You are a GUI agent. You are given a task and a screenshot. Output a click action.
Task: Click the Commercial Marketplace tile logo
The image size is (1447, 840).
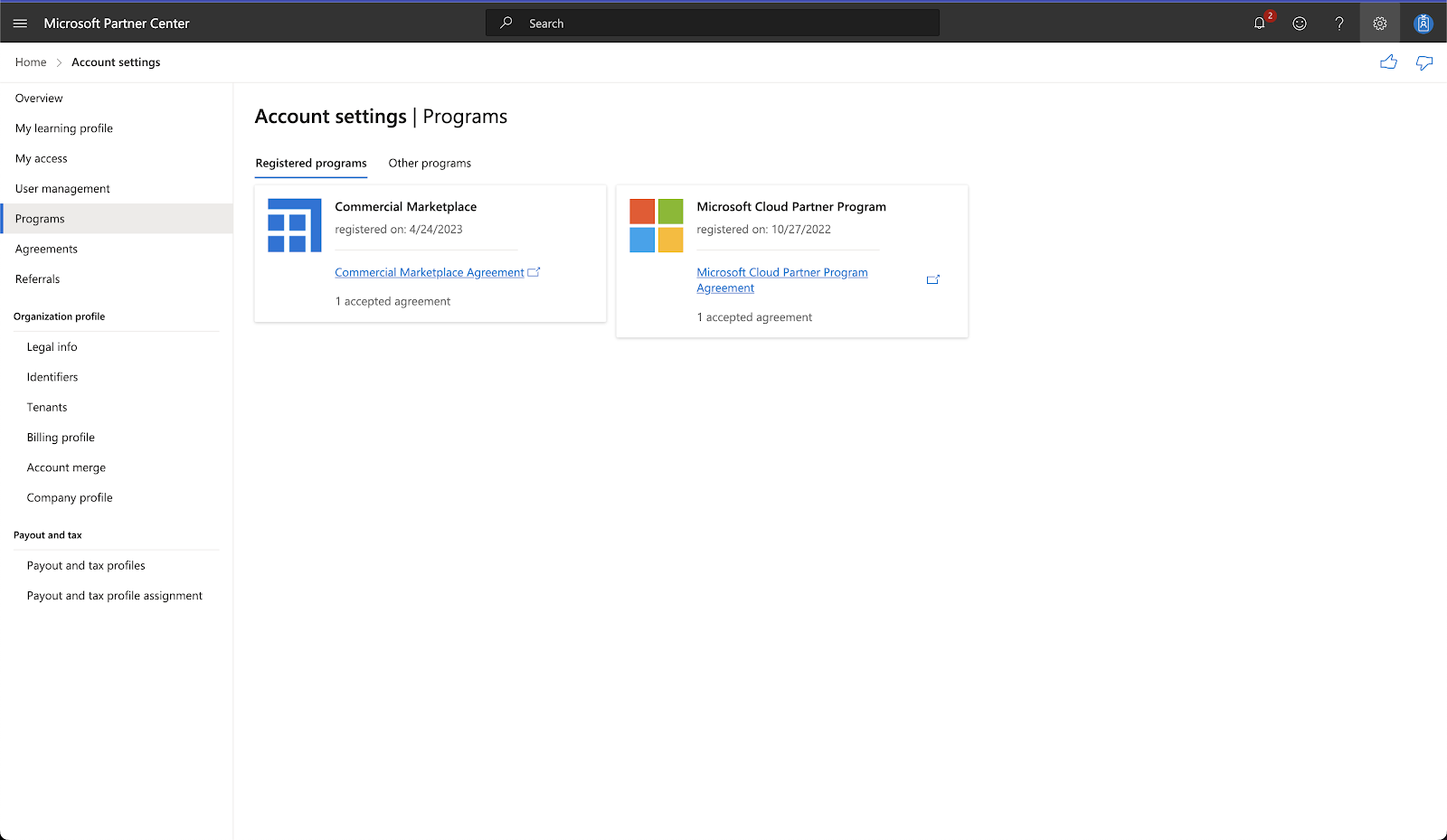pos(294,225)
